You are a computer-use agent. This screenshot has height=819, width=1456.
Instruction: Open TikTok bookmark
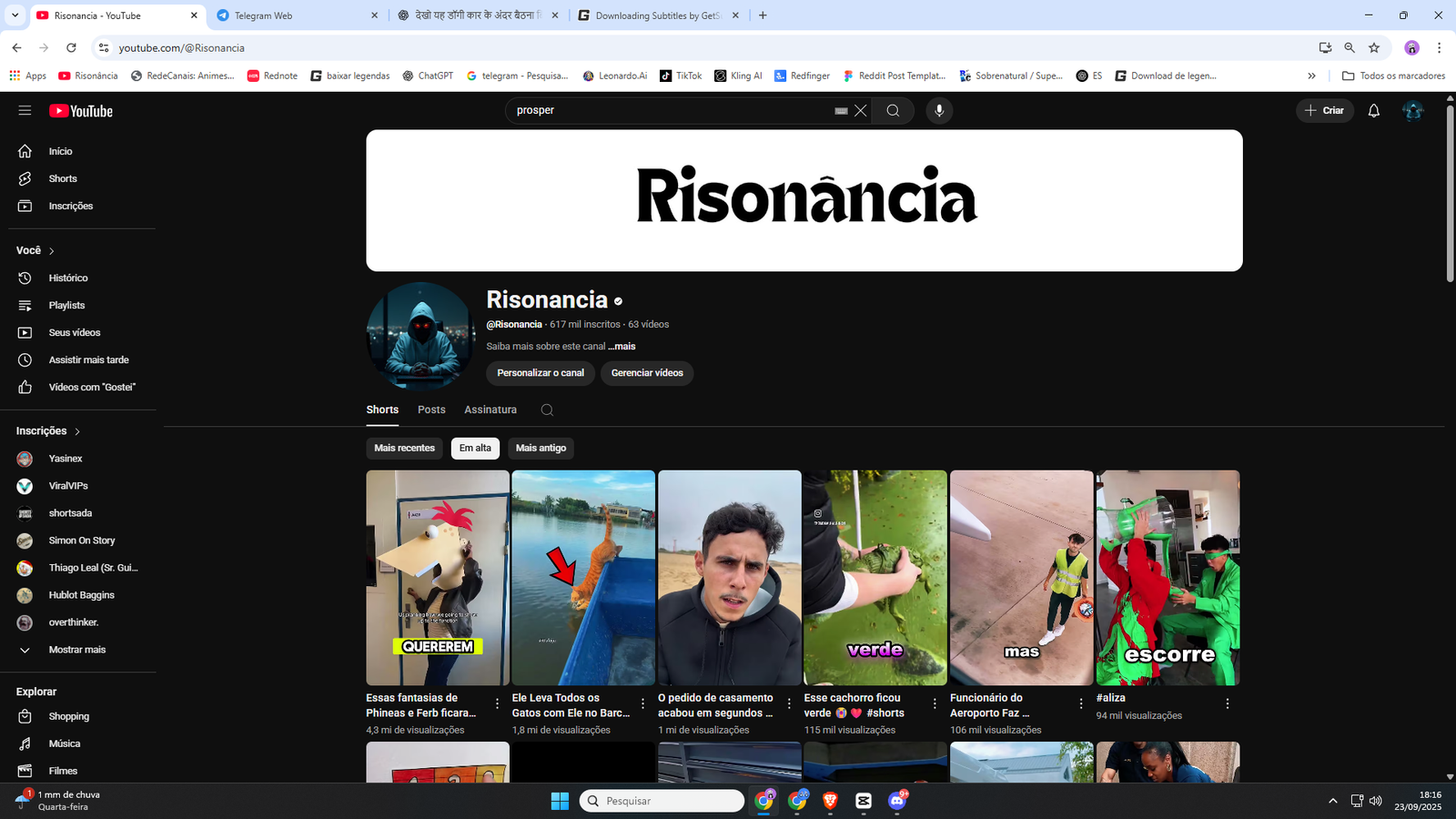681,76
